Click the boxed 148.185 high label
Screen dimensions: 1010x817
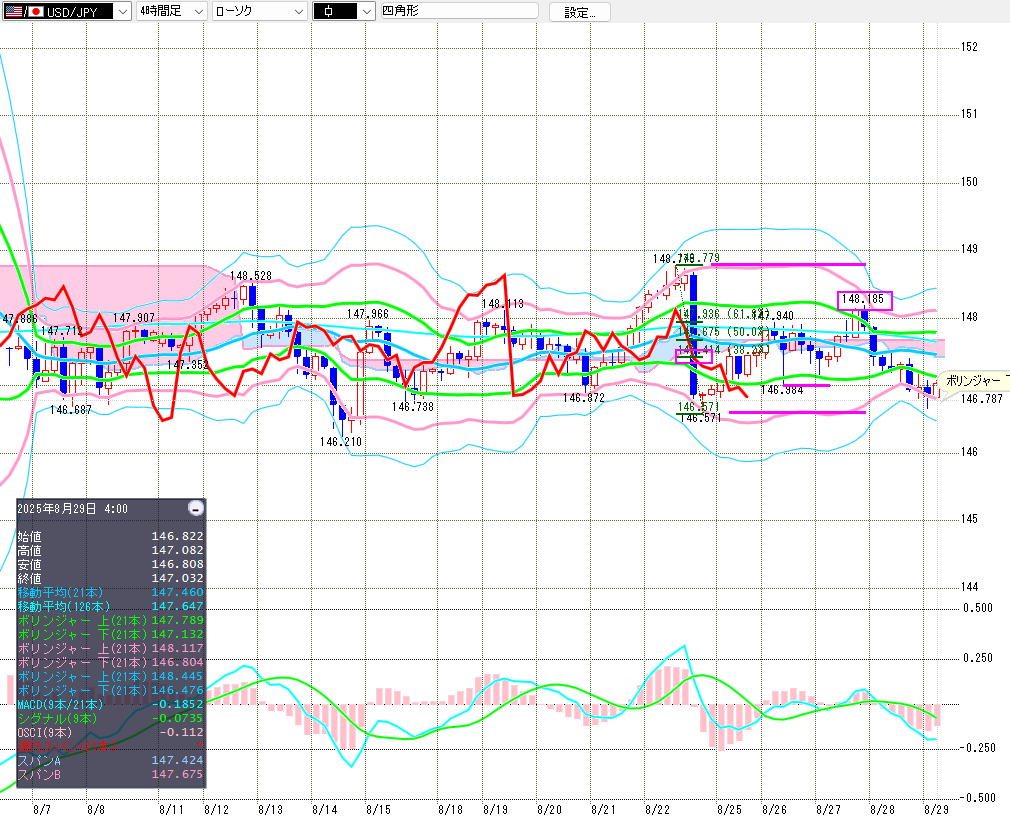point(864,300)
